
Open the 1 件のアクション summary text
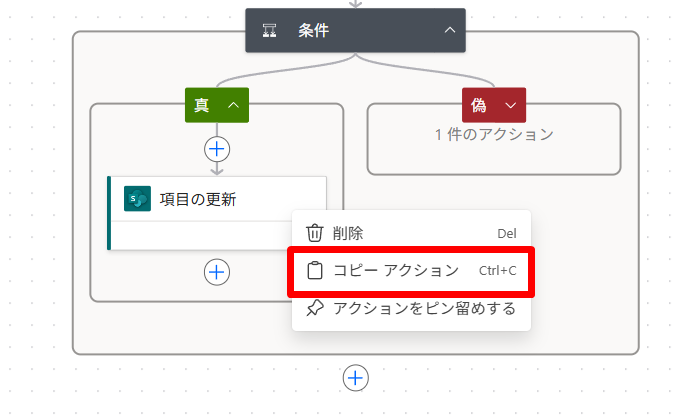[x=494, y=134]
